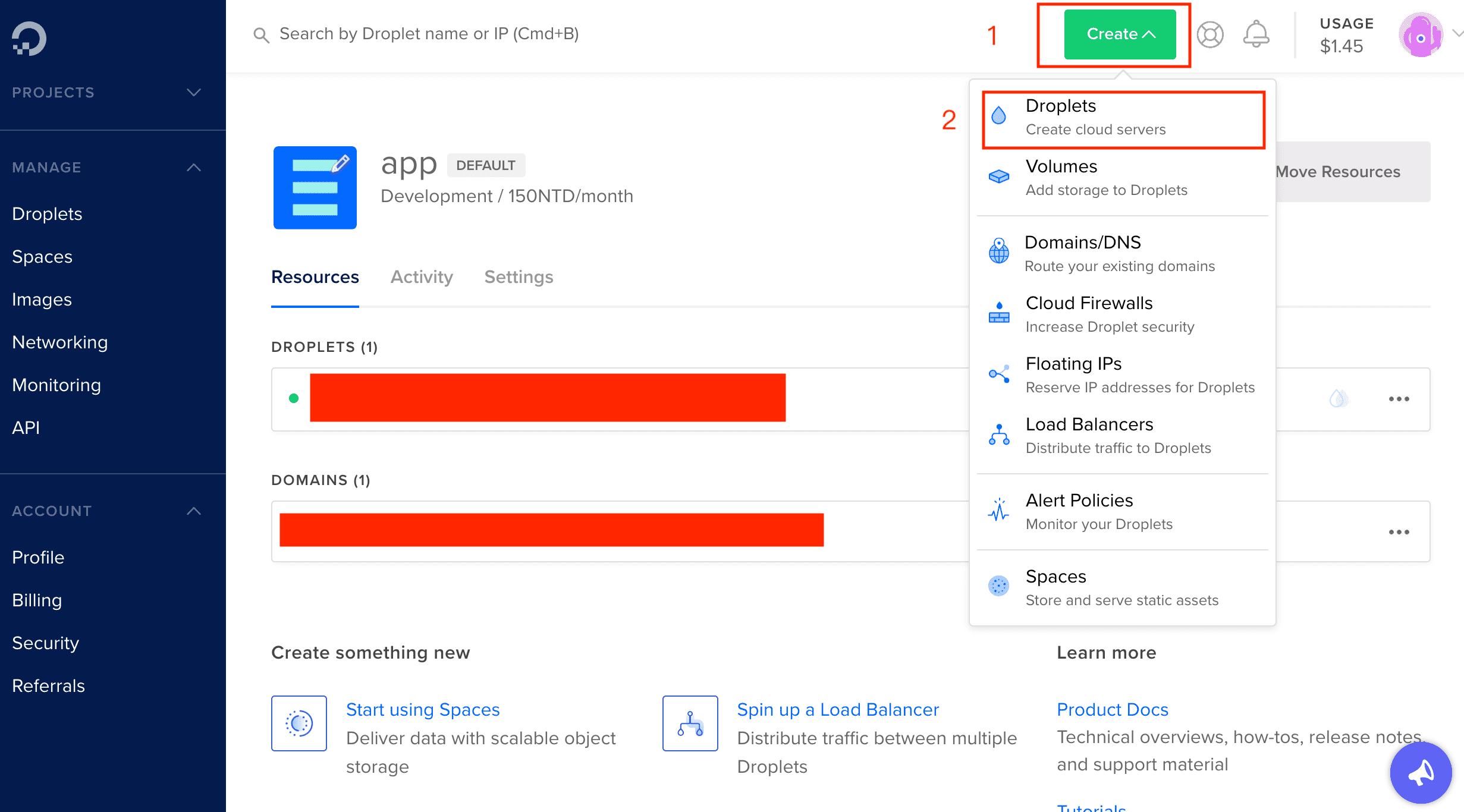Click the Load Balancers icon in menu

pyautogui.click(x=999, y=435)
